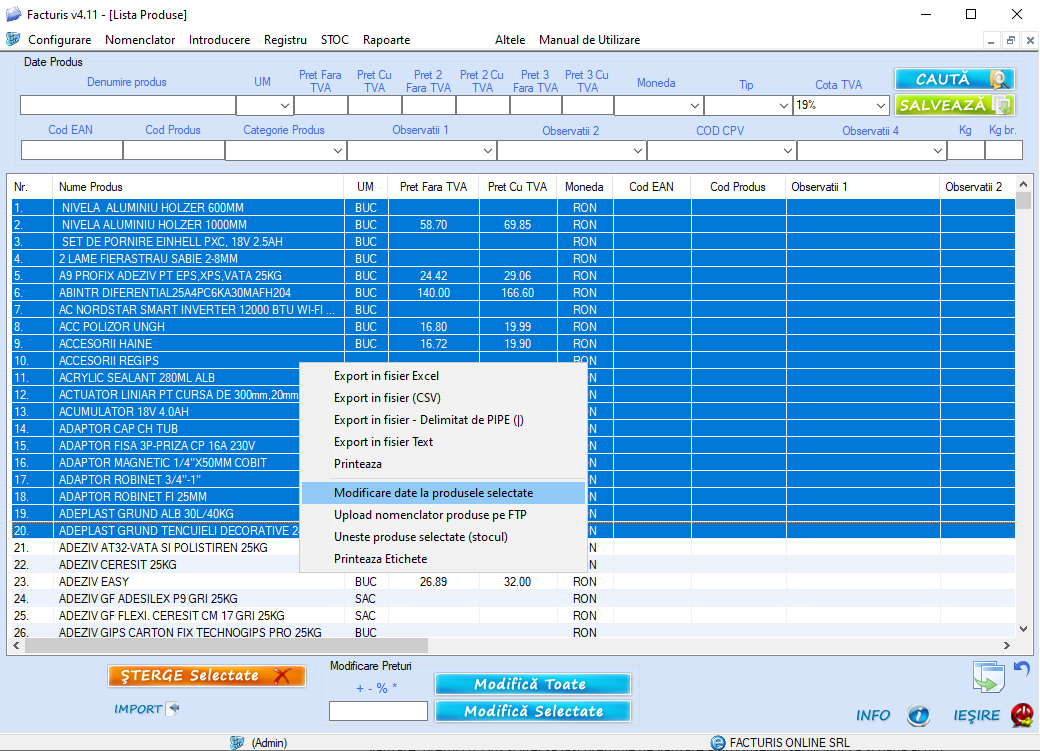
Task: Open the Registru menu
Action: coord(285,40)
